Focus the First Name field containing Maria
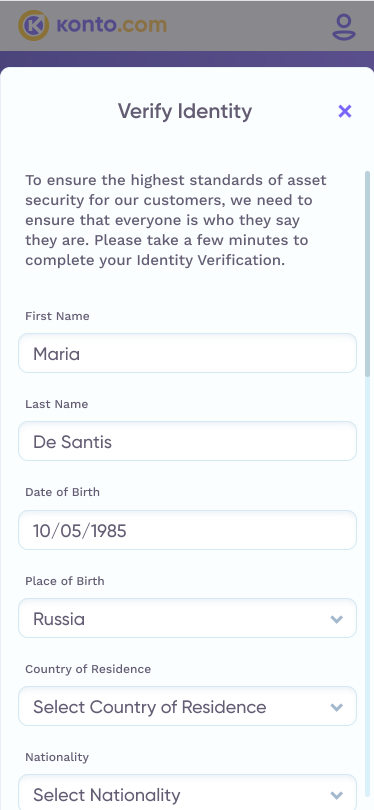Screen dimensions: 374x810 click(x=187, y=353)
